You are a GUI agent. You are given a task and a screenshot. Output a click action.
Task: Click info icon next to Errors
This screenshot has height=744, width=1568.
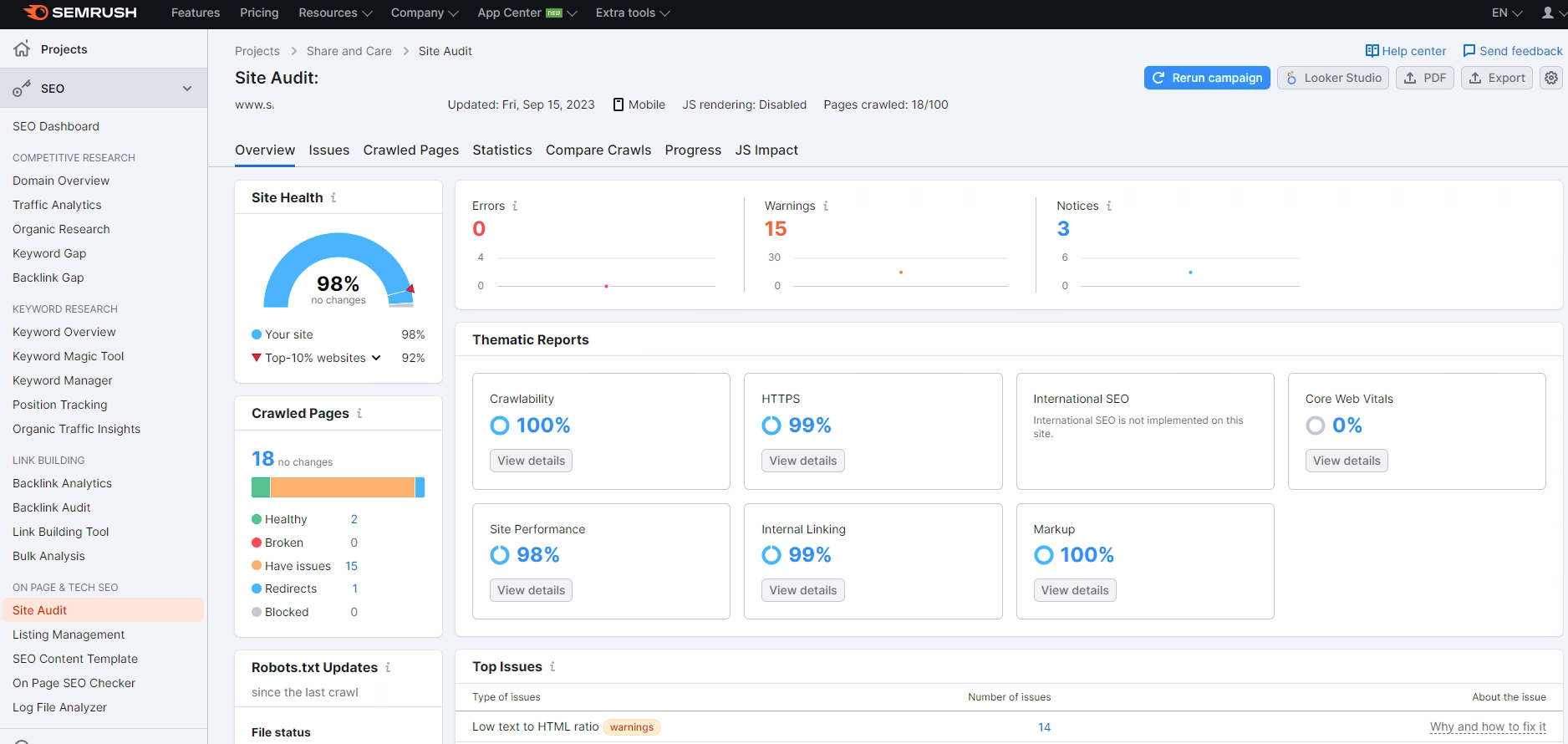click(515, 206)
